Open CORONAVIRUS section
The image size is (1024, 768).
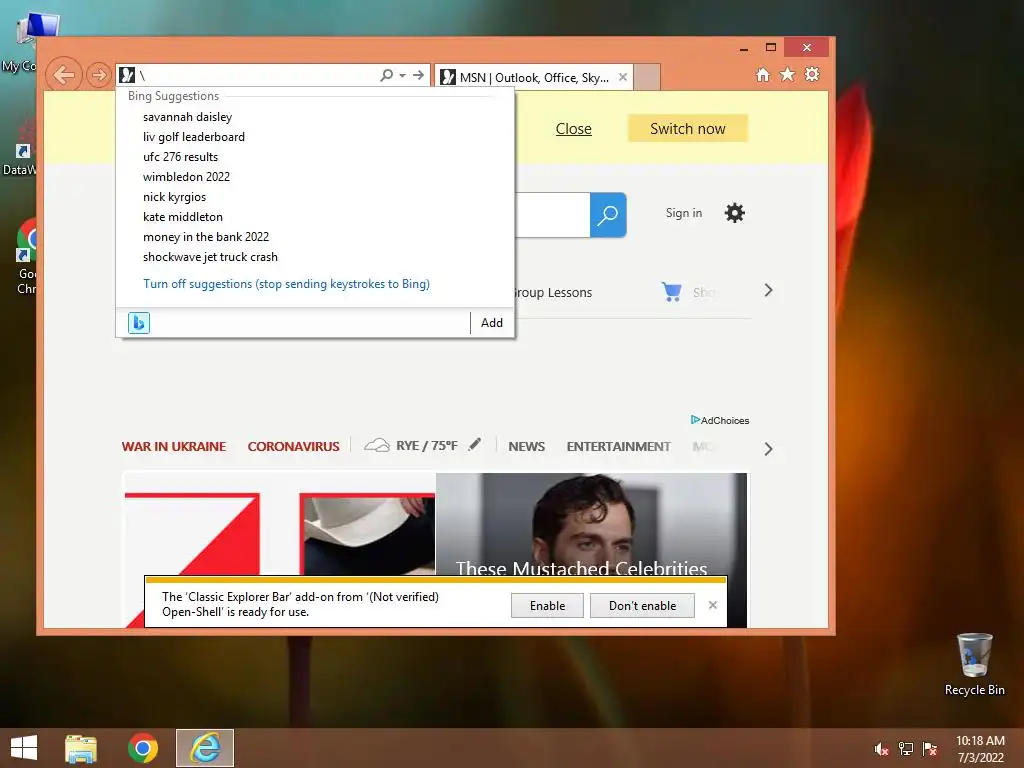click(x=293, y=447)
